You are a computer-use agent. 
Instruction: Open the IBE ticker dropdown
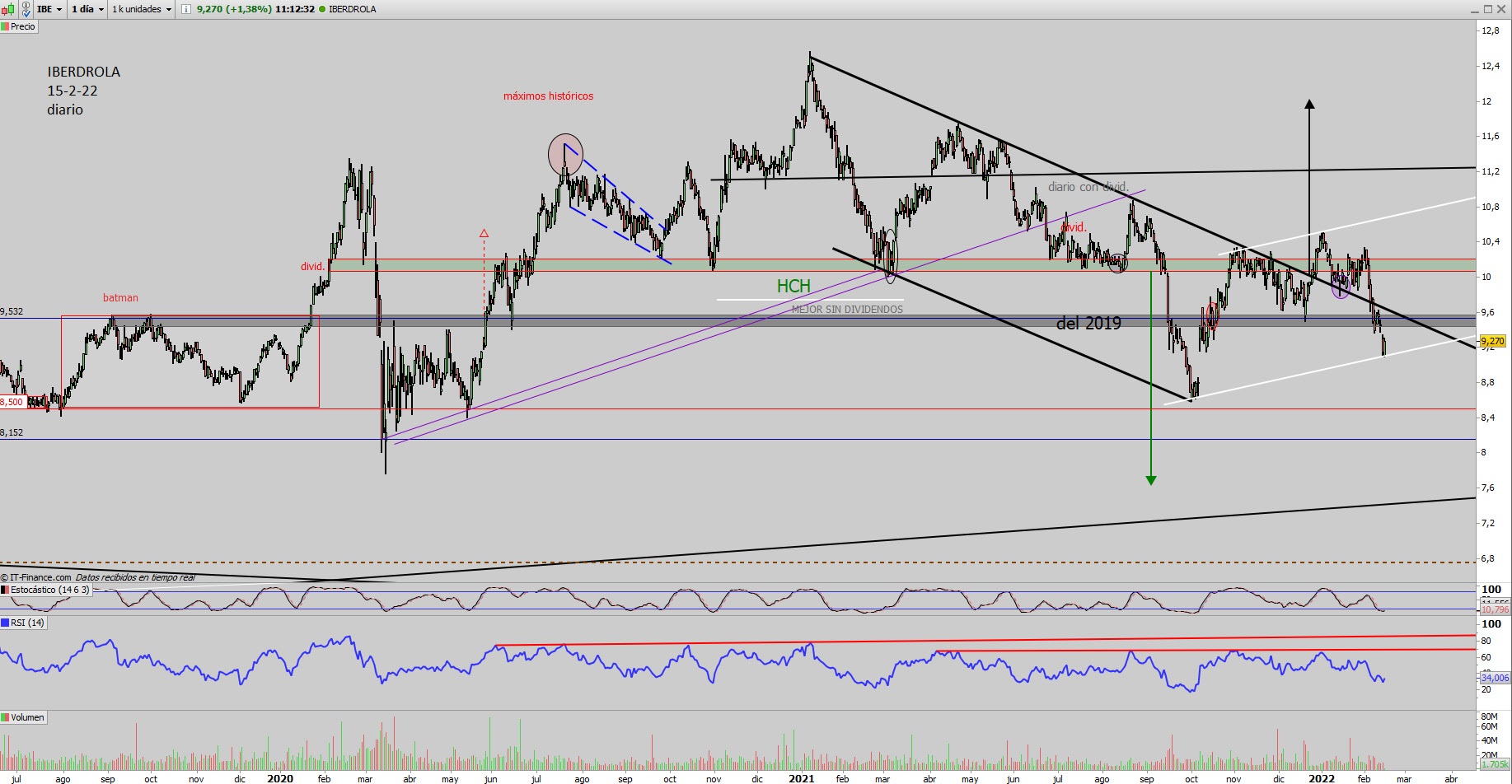[49, 9]
